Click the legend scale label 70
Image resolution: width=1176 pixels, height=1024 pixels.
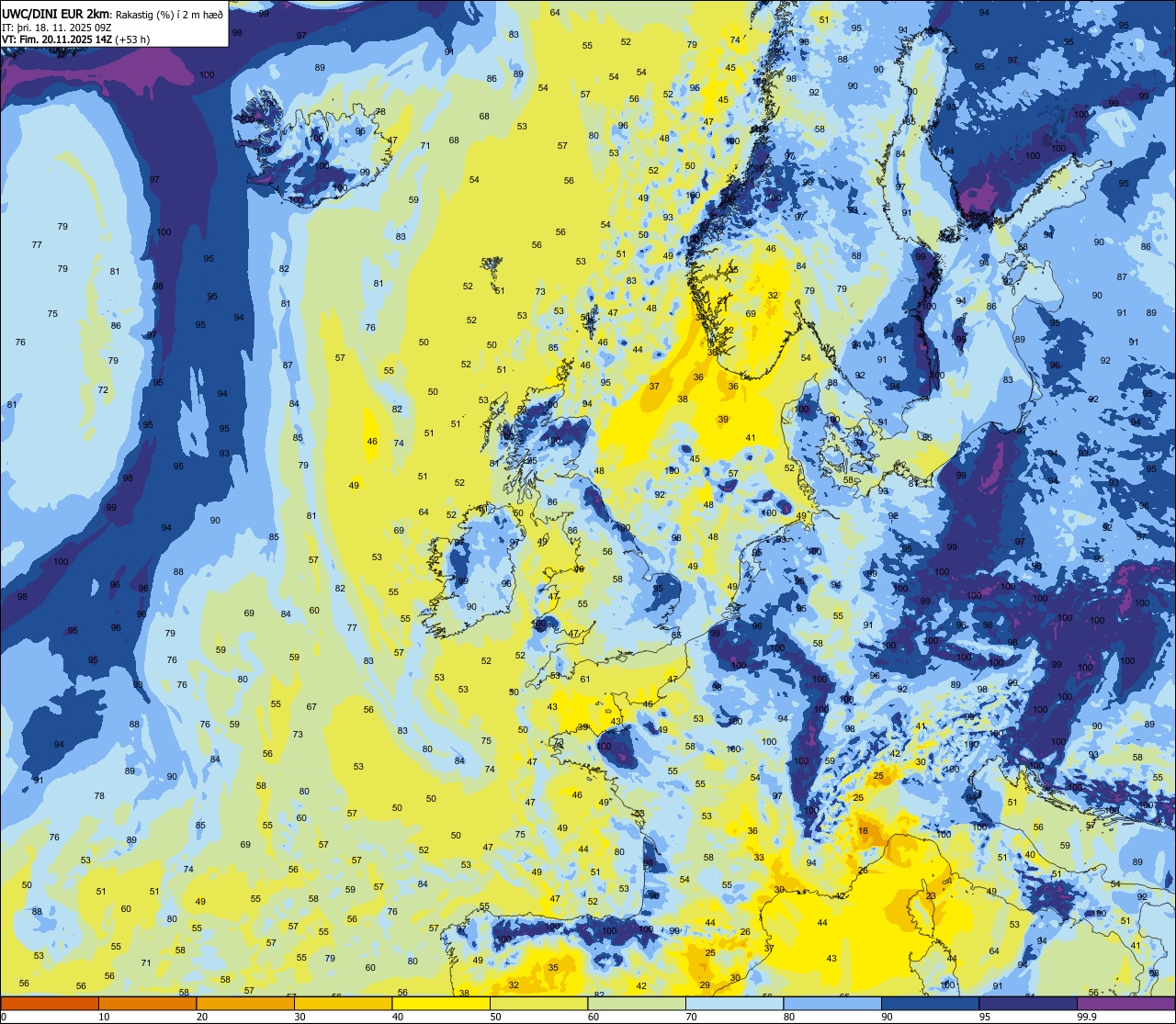(x=691, y=1017)
